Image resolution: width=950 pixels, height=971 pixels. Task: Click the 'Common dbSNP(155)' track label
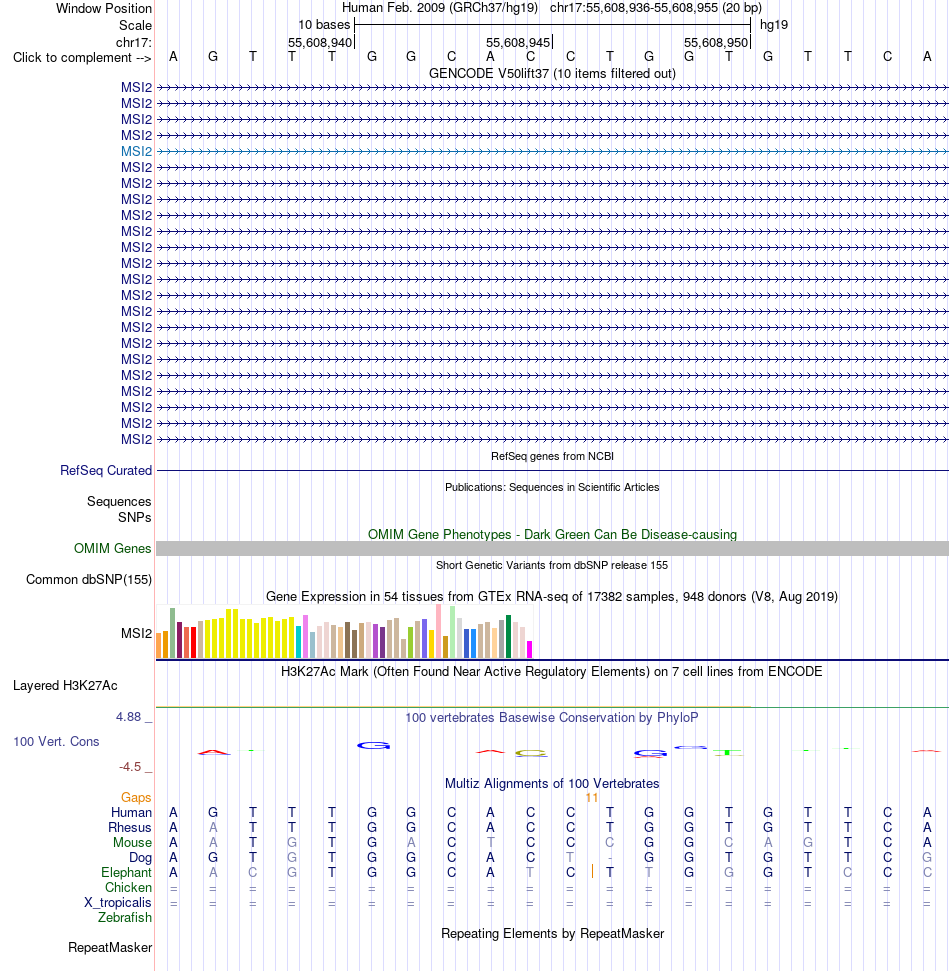pos(89,580)
